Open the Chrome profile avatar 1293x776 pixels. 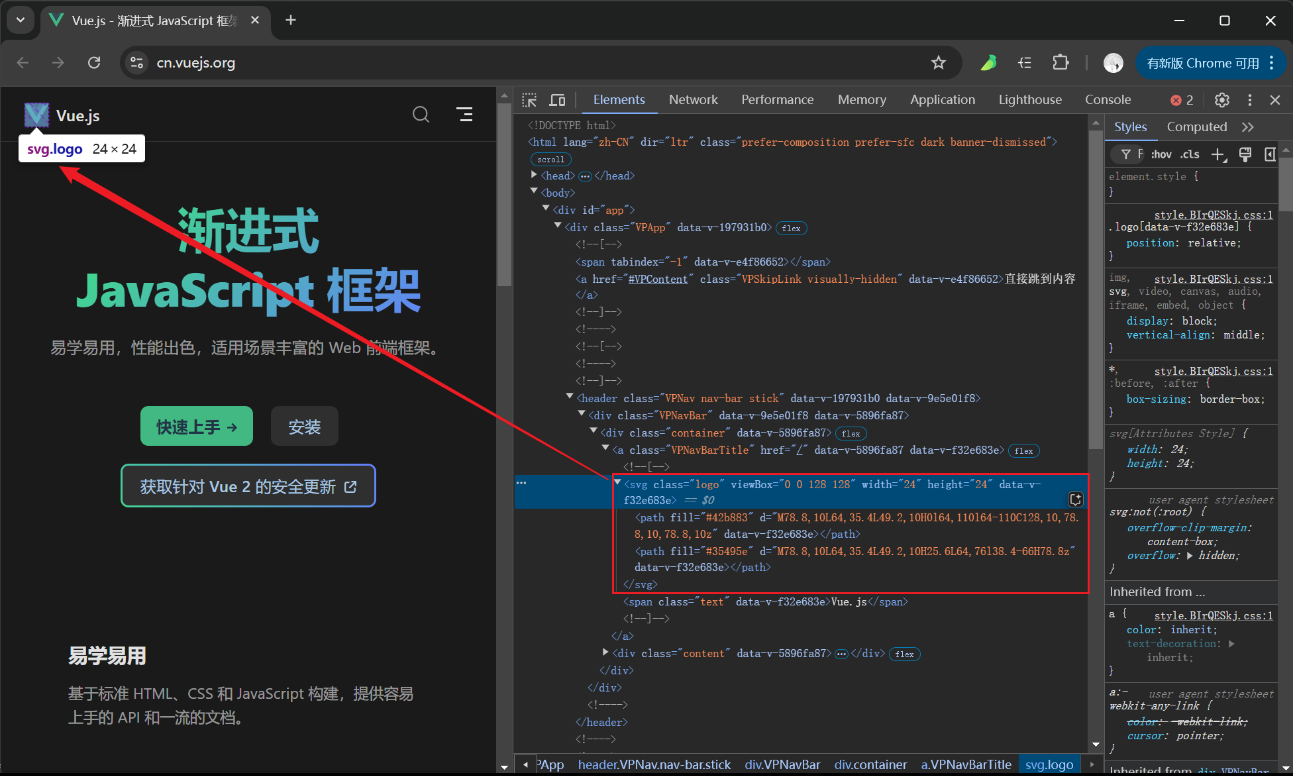coord(1113,63)
